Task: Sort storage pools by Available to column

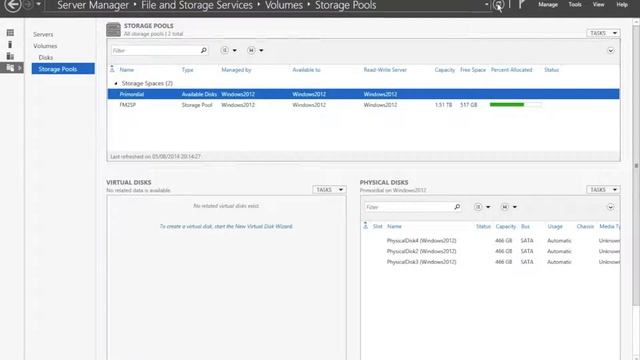Action: coord(306,70)
